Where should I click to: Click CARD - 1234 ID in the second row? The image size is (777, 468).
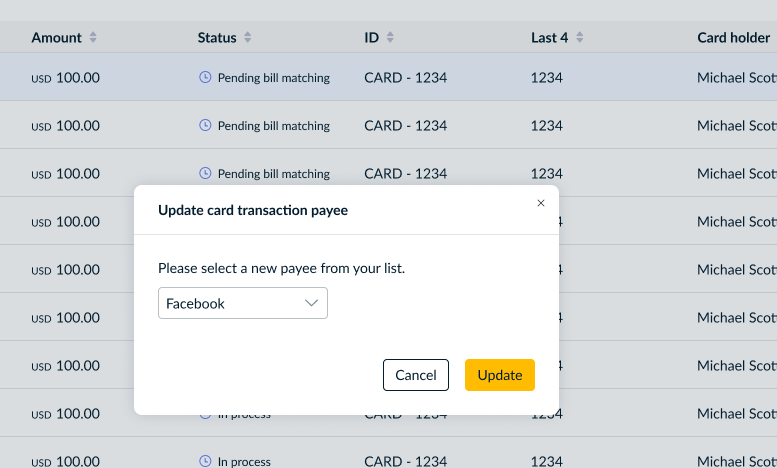pyautogui.click(x=405, y=125)
